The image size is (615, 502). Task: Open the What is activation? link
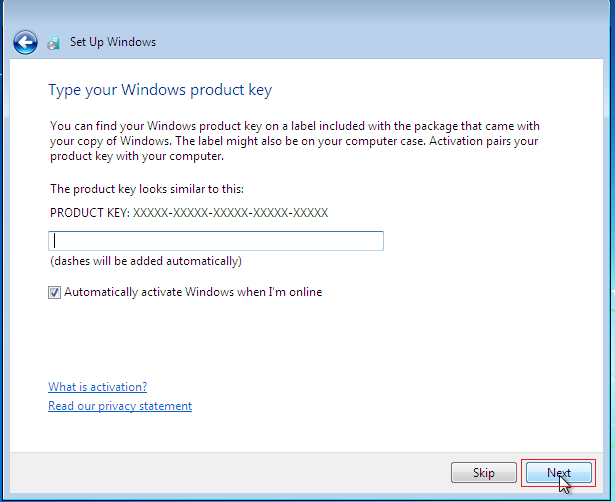(x=98, y=387)
